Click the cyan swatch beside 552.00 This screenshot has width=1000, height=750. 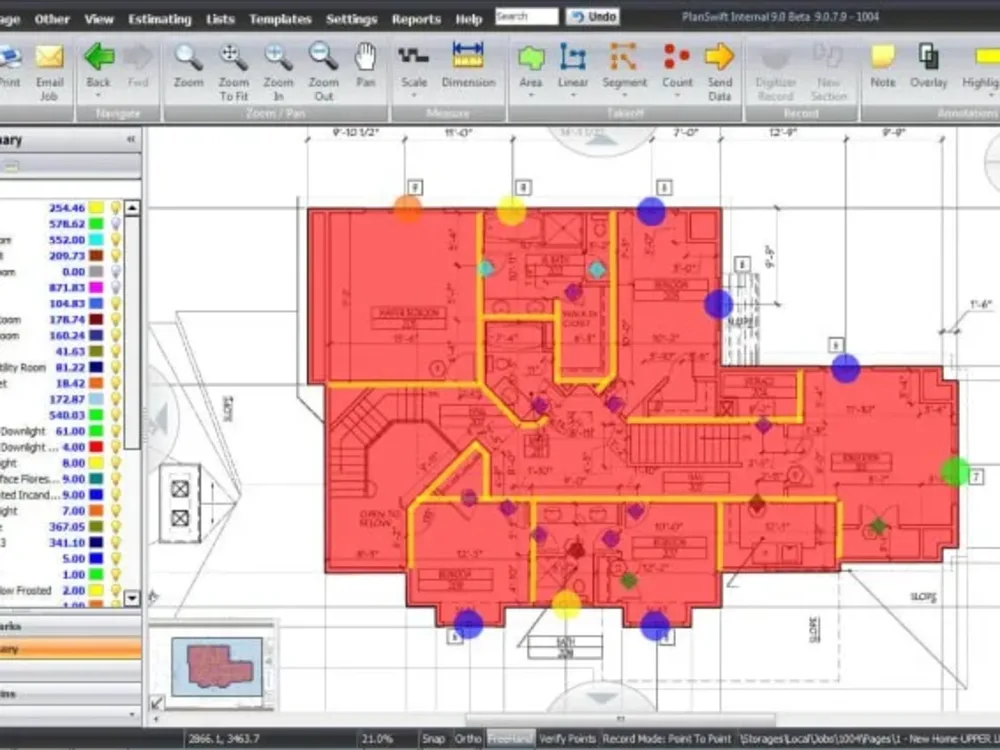[96, 239]
